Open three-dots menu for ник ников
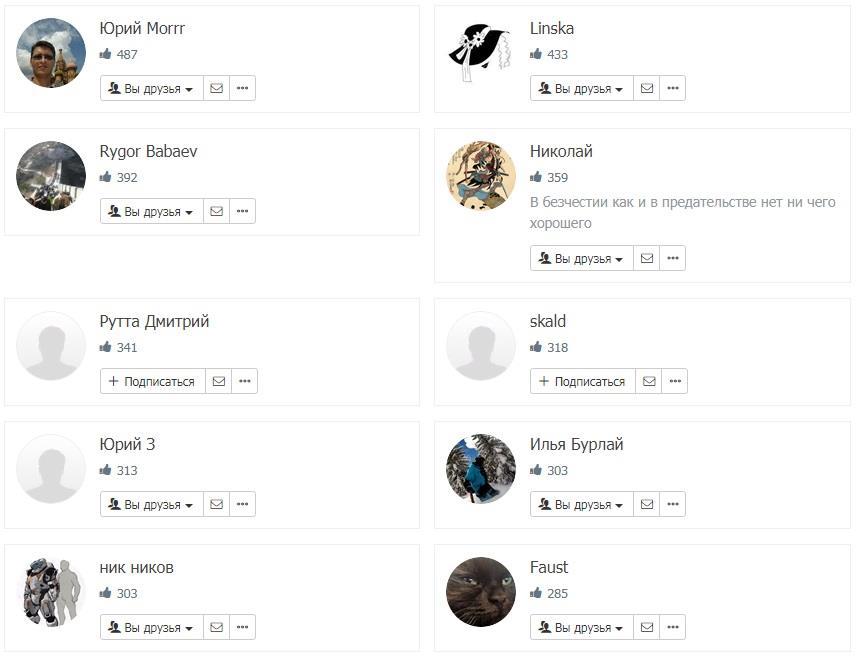859x660 pixels. 243,627
